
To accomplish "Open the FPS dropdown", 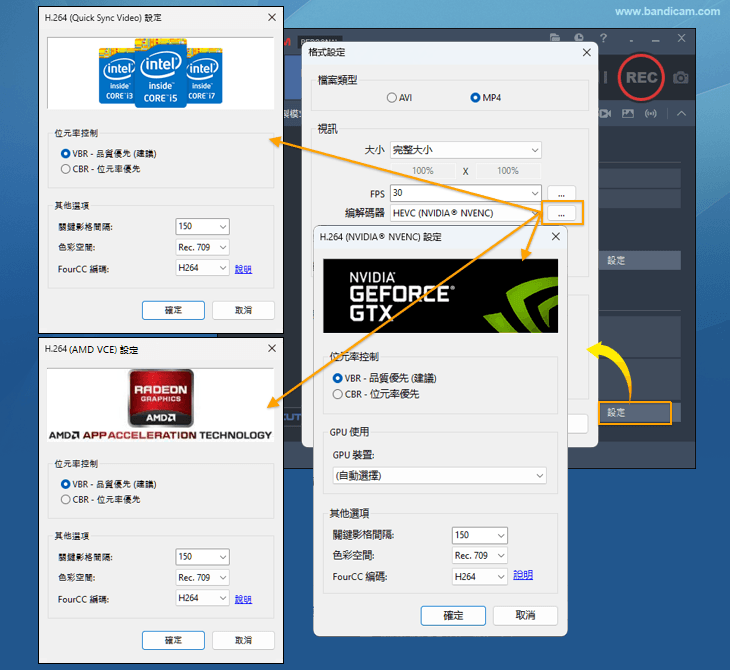I will 466,193.
